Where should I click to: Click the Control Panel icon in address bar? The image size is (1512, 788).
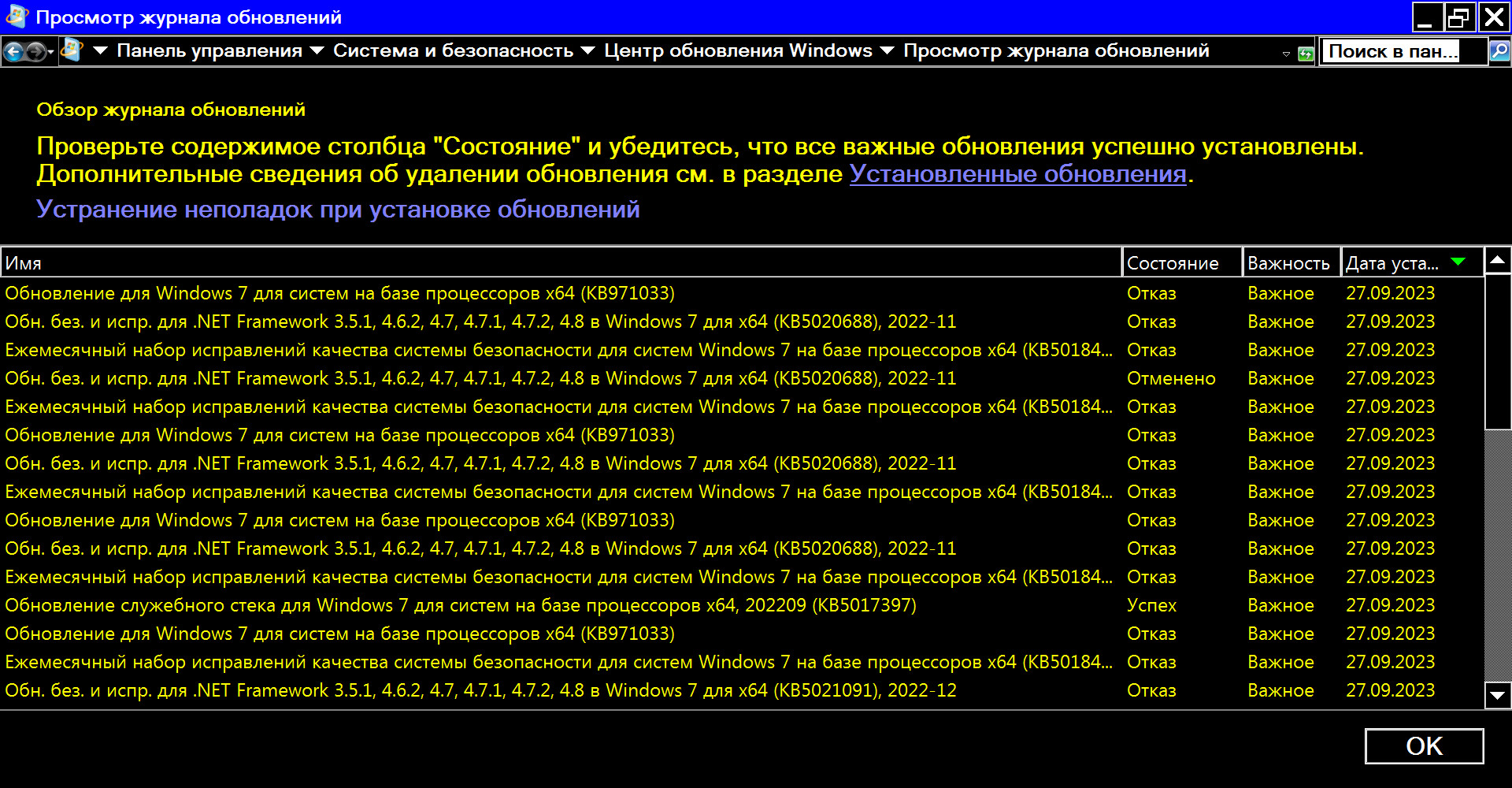pyautogui.click(x=72, y=50)
